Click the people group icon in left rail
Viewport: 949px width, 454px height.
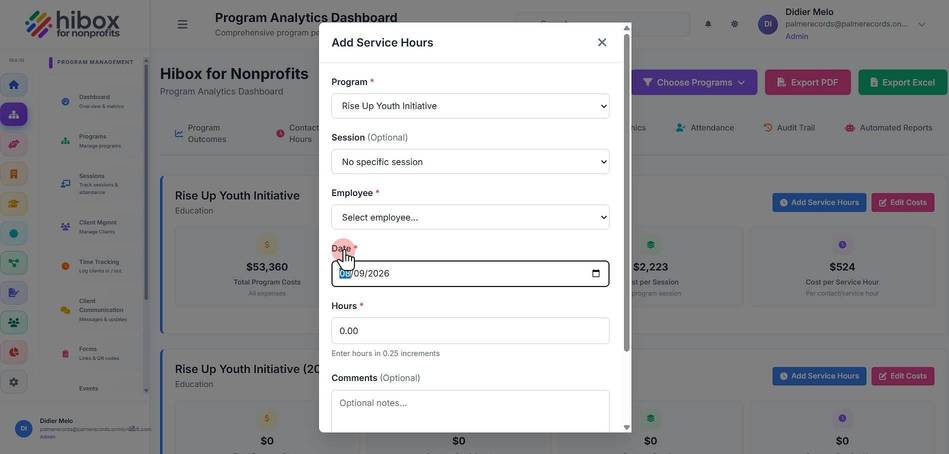pos(13,322)
